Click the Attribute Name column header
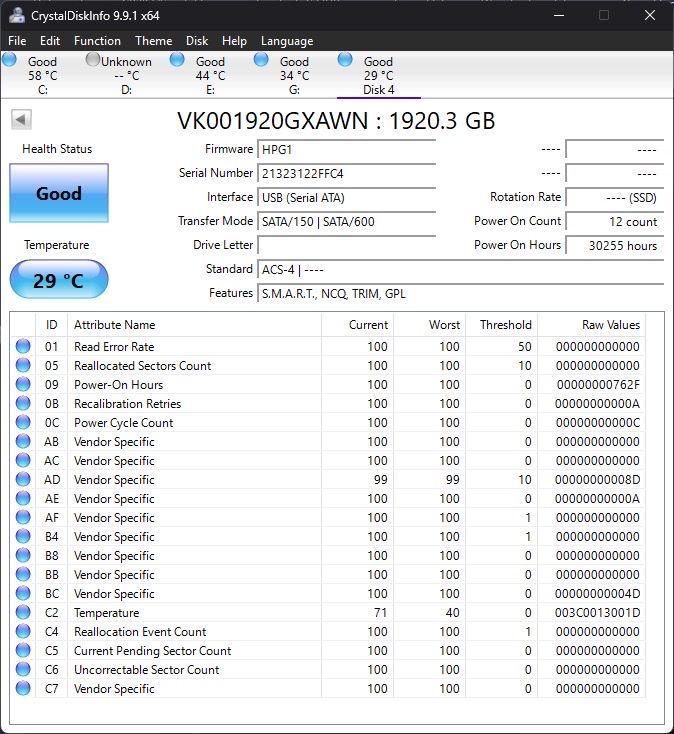 (x=194, y=325)
